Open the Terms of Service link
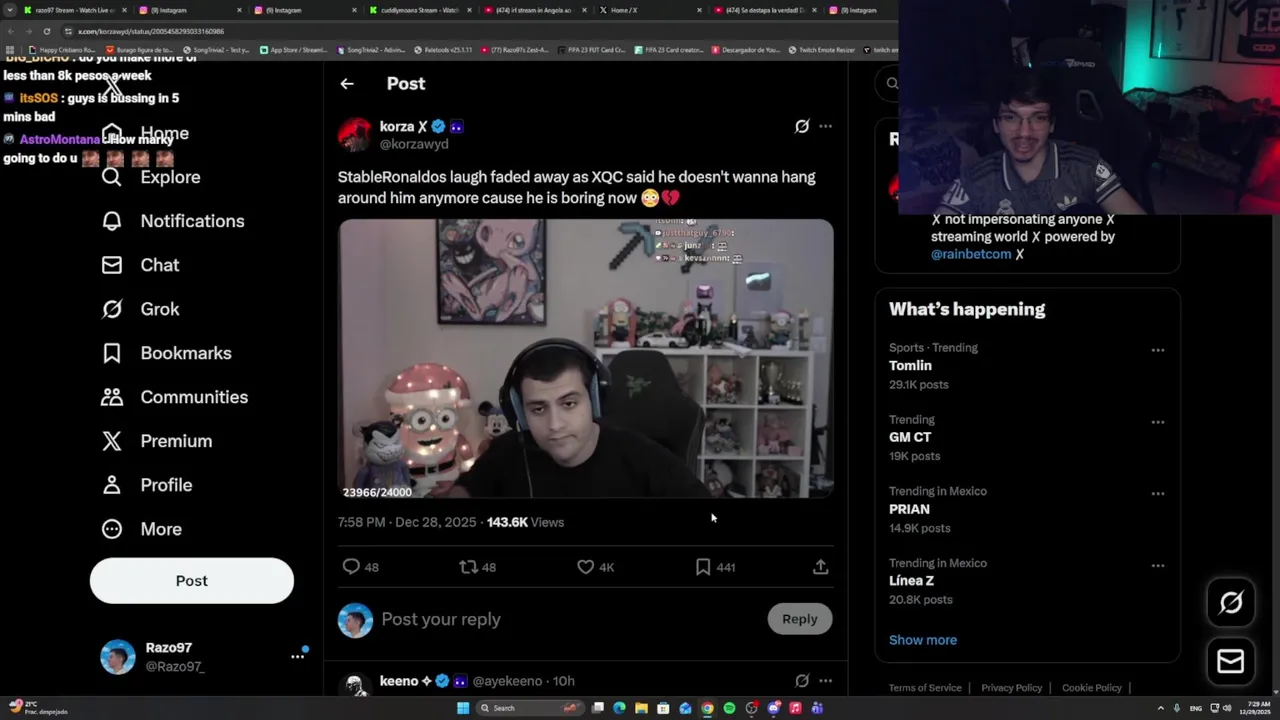Image resolution: width=1280 pixels, height=720 pixels. coord(925,688)
